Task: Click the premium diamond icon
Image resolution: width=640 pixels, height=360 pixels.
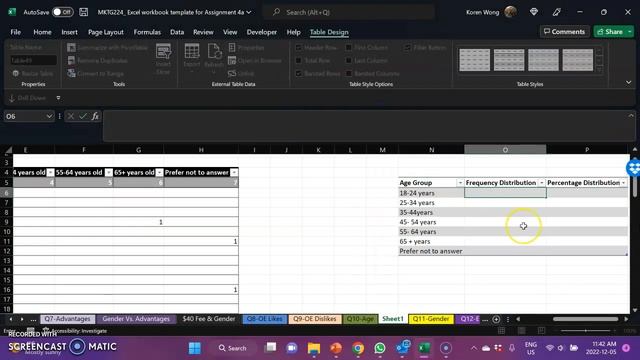Action: (x=534, y=12)
